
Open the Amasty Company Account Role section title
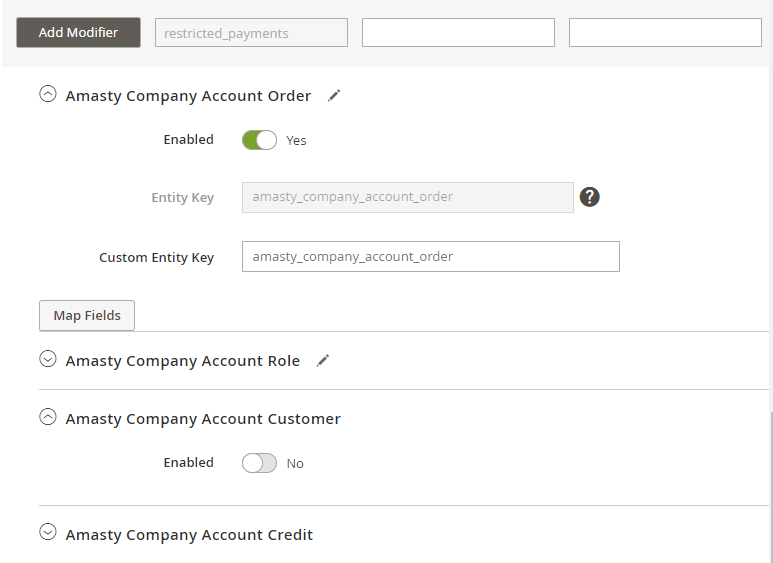pos(182,361)
